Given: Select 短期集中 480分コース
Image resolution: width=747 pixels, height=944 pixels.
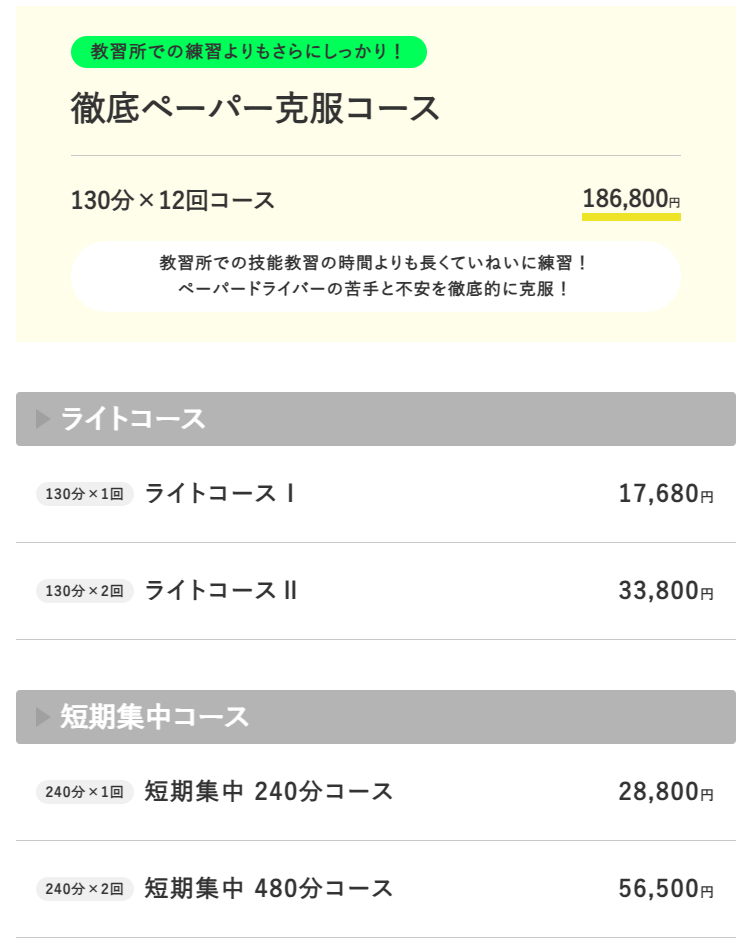Looking at the screenshot, I should point(268,888).
